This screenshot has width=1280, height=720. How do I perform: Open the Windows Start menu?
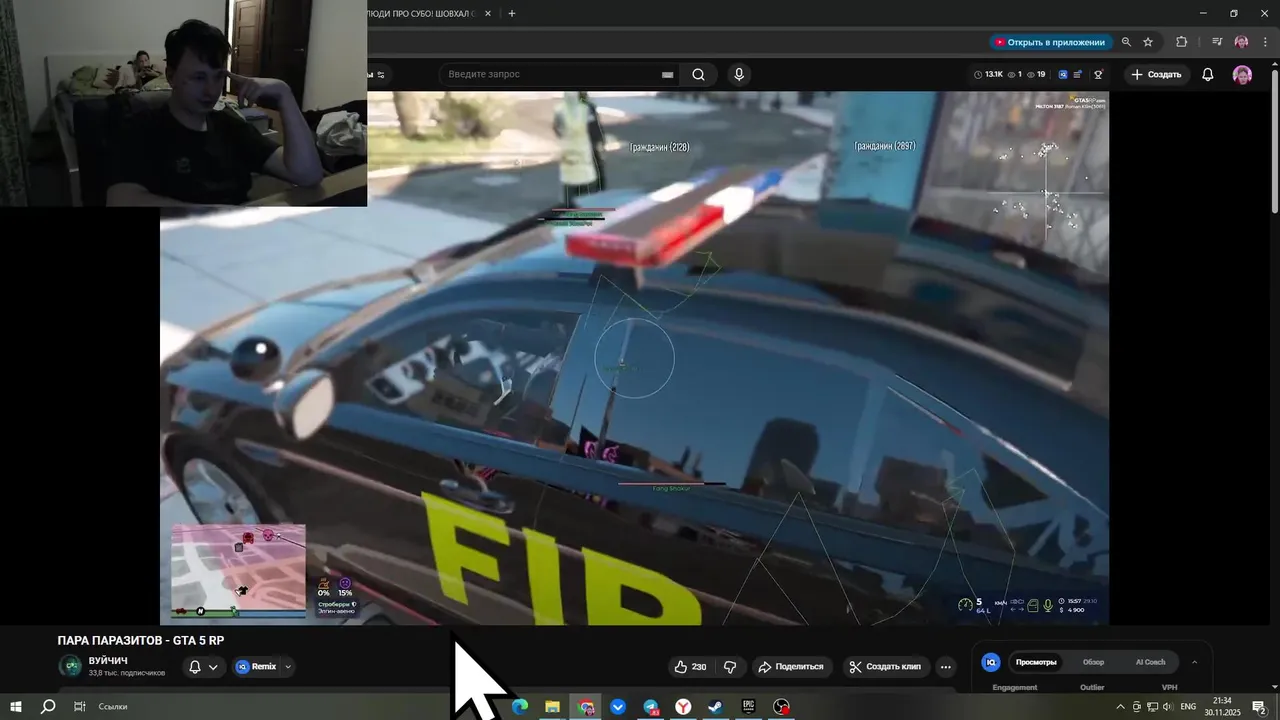point(16,707)
